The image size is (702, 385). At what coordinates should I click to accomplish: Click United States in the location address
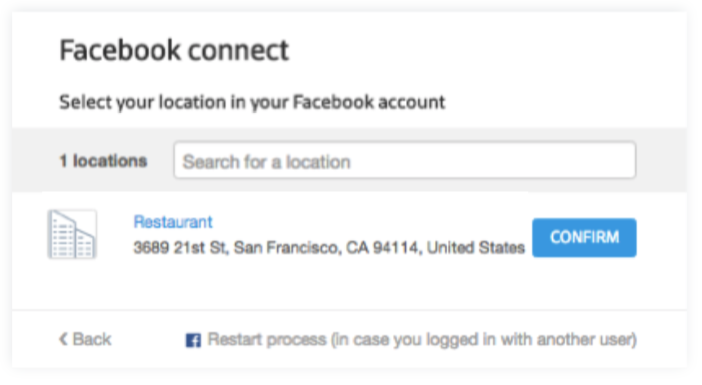(x=475, y=247)
